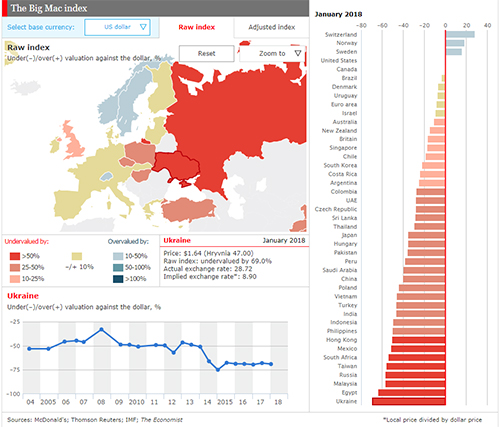The image size is (500, 427).
Task: Click the 2018 last point on Ukraine line
Action: tap(271, 364)
